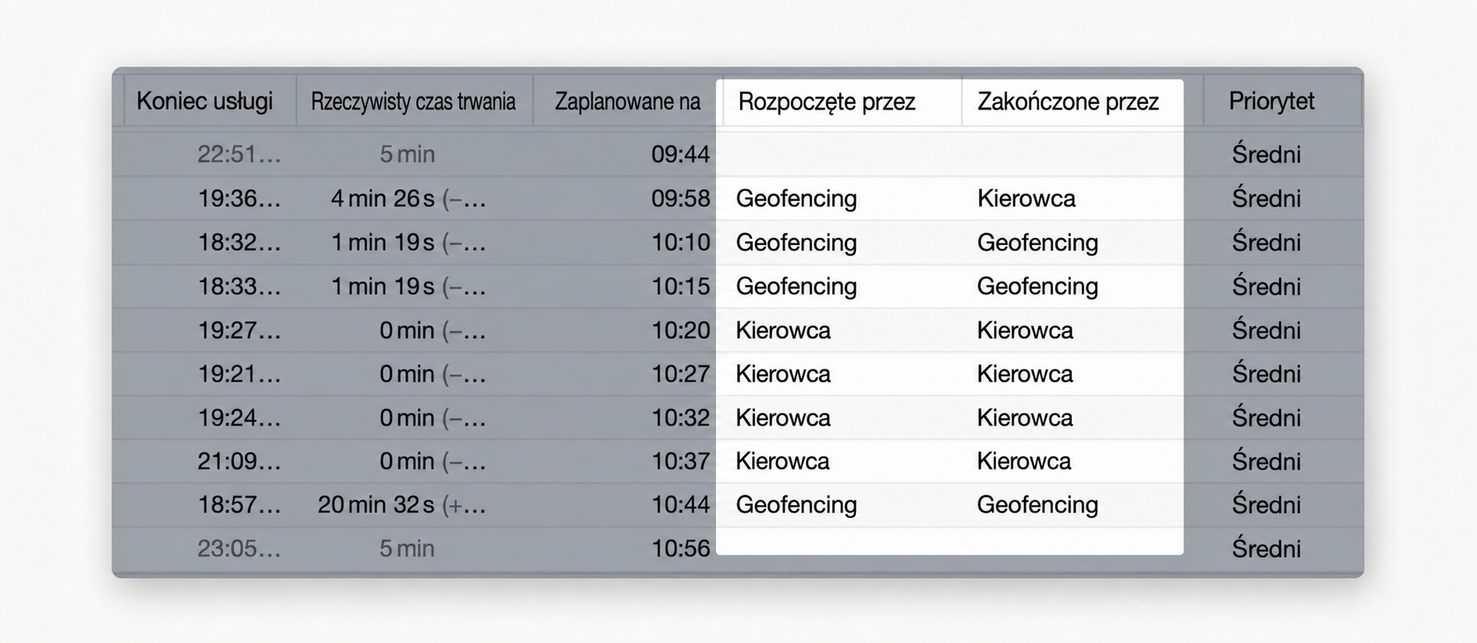Select the scheduled time 09:58 cell

pyautogui.click(x=680, y=199)
